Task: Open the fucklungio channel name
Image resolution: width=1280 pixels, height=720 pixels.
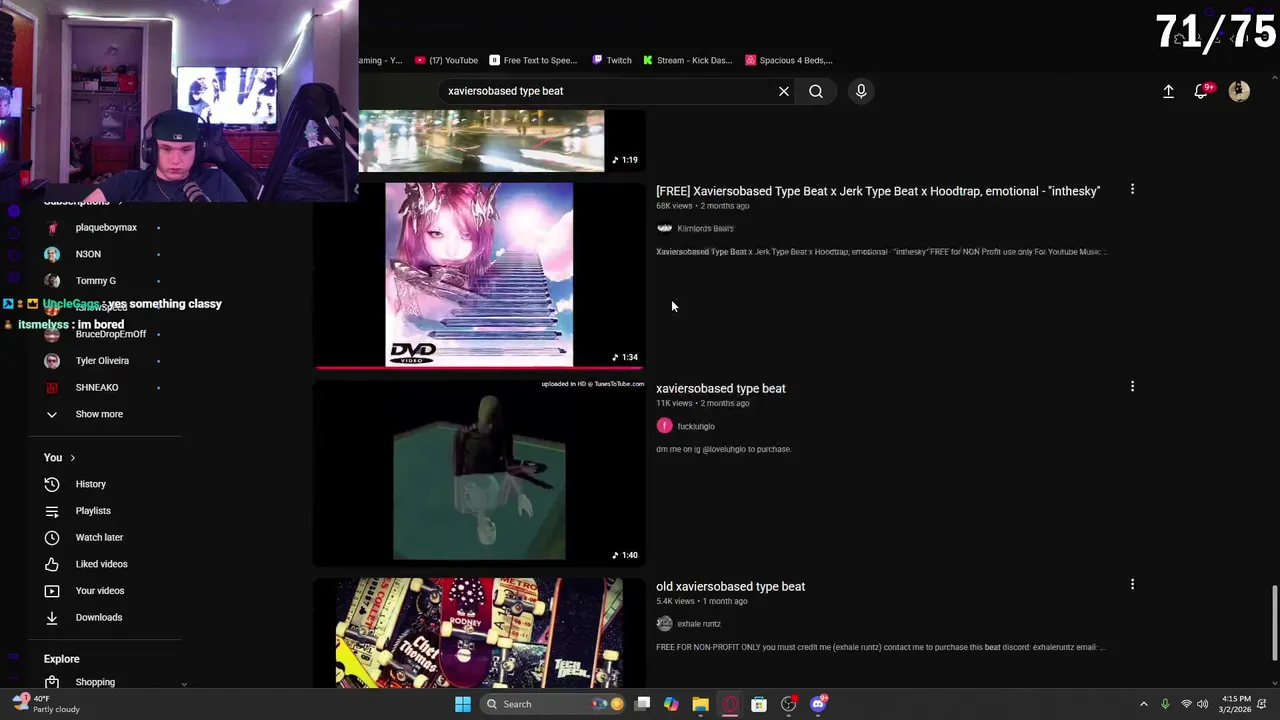Action: (x=696, y=426)
